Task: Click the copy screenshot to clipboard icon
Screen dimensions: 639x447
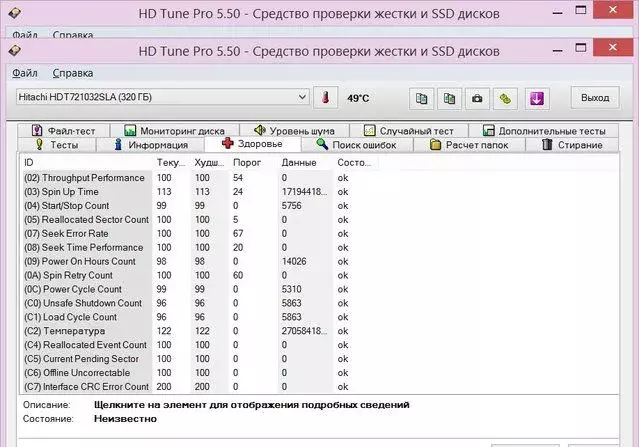Action: tap(449, 98)
